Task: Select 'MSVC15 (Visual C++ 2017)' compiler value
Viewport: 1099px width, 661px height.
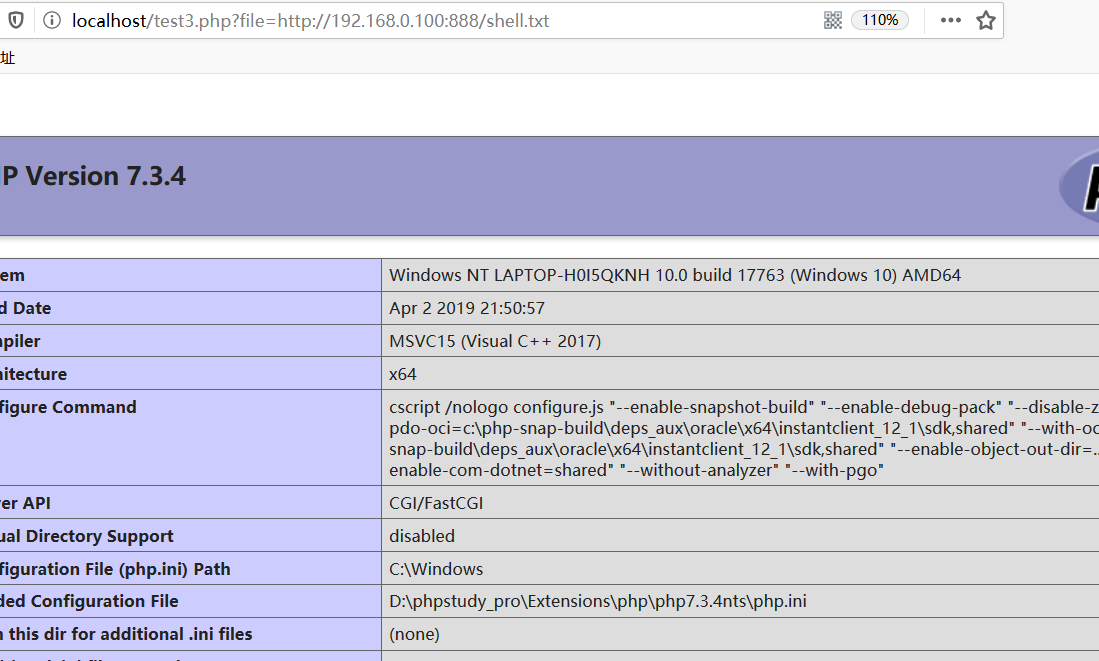Action: [495, 341]
